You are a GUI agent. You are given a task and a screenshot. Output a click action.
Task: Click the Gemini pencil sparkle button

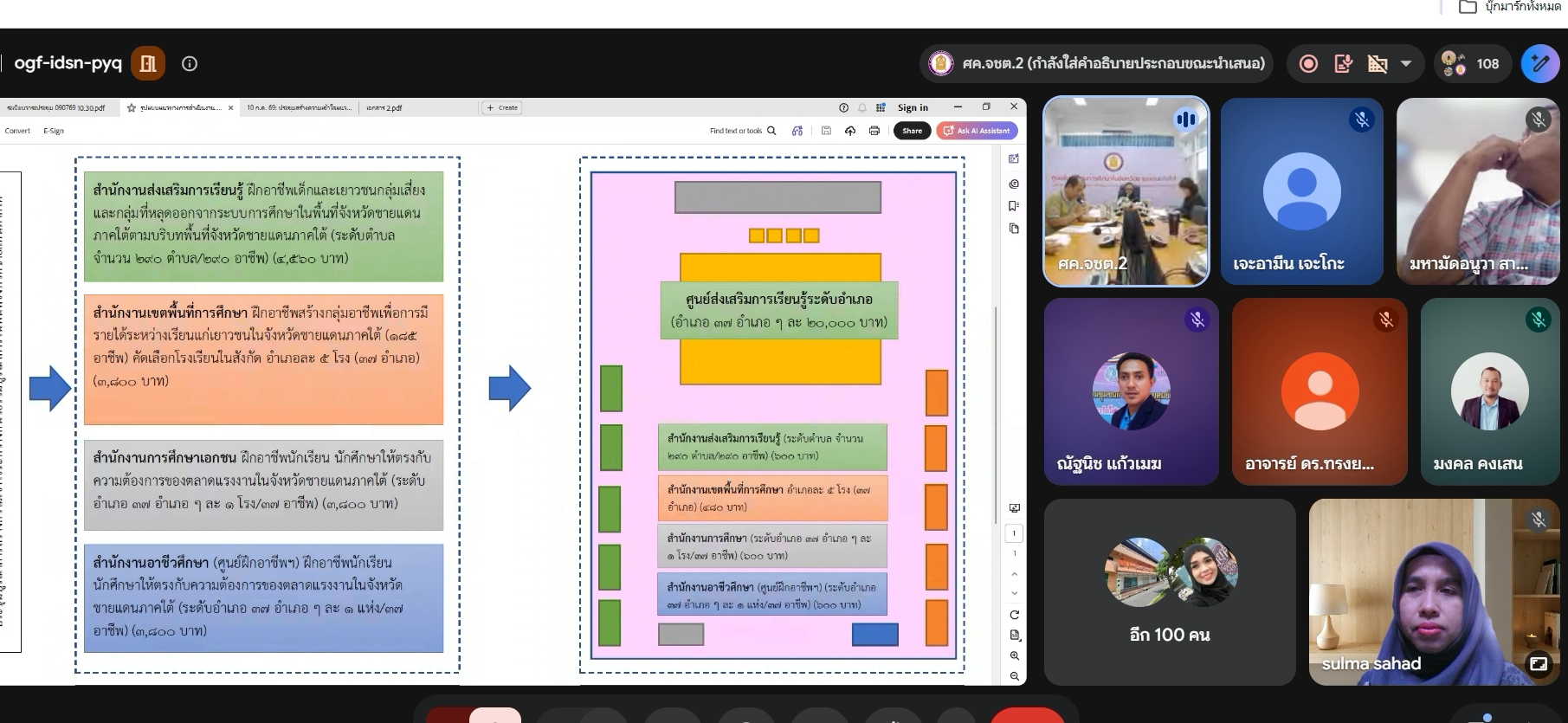(1540, 63)
